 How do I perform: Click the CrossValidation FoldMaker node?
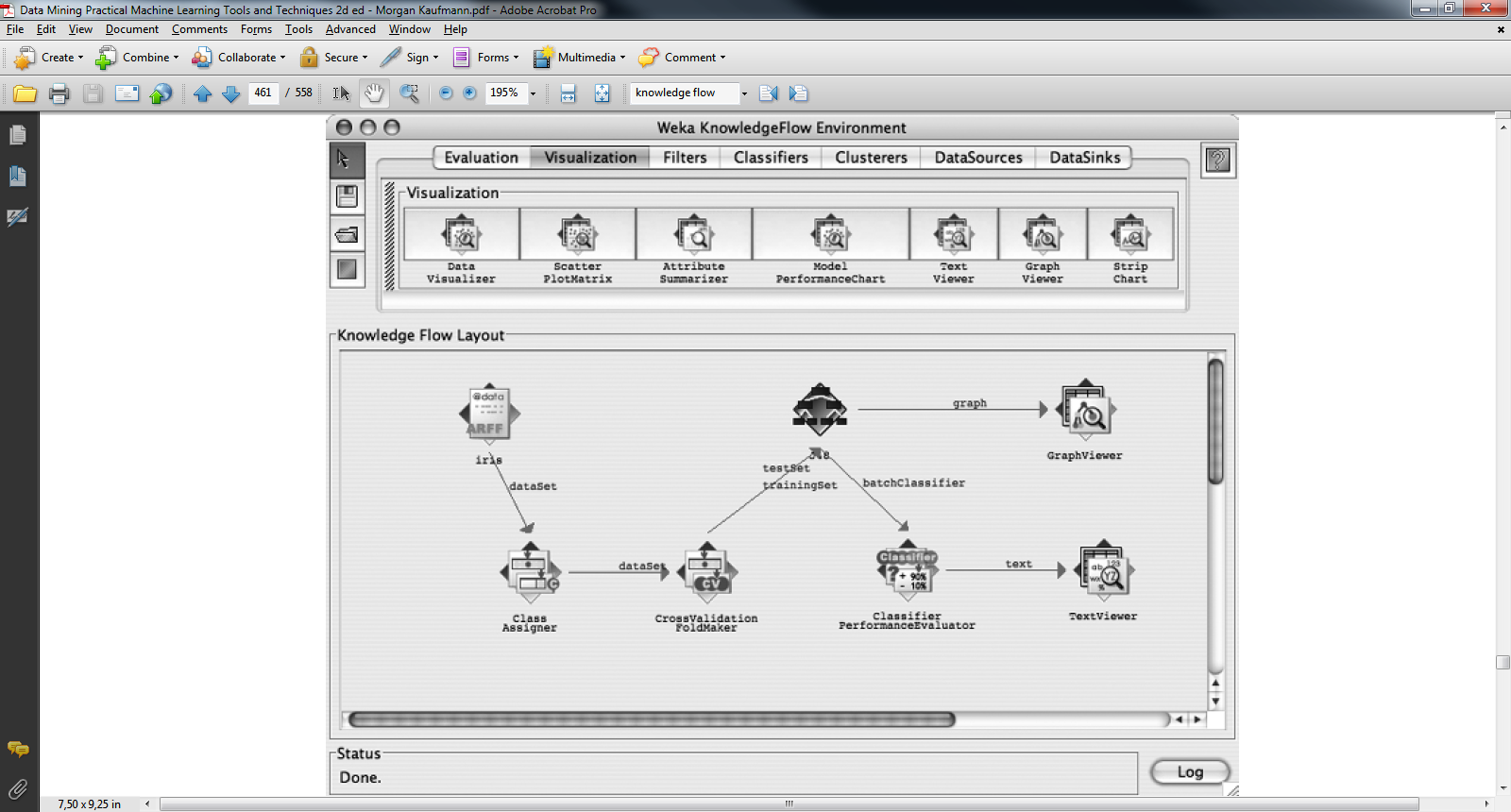point(707,572)
